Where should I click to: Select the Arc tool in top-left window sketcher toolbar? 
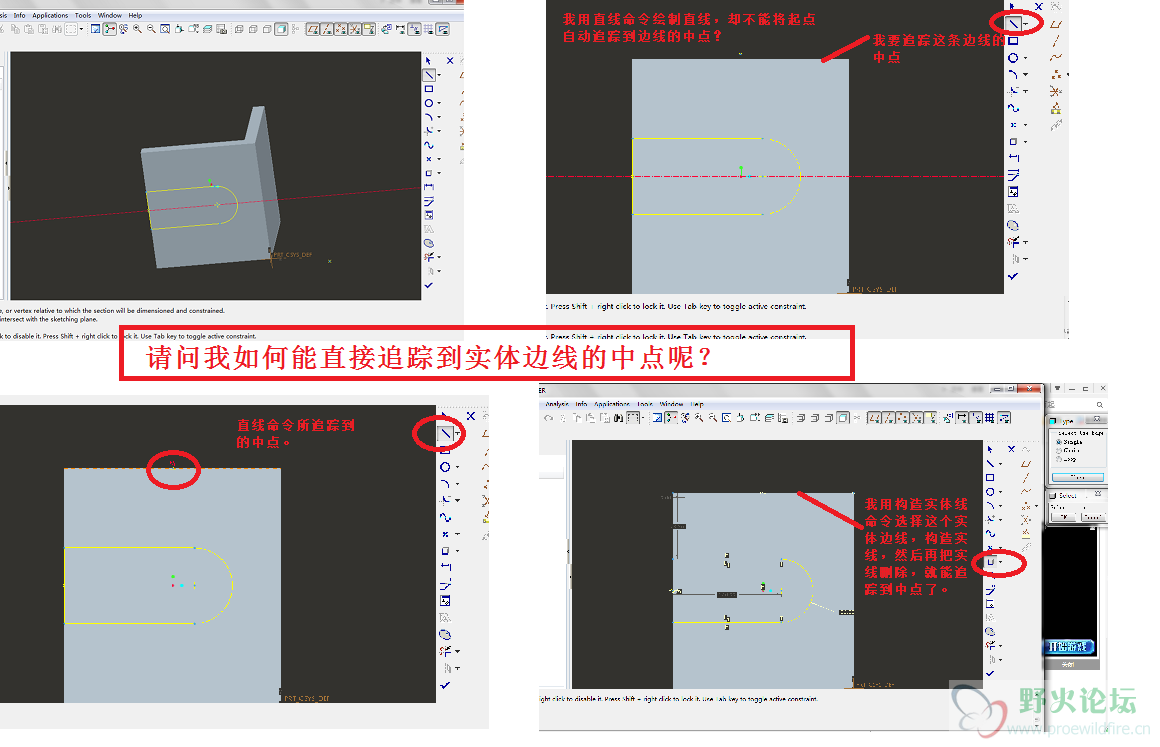pos(428,117)
